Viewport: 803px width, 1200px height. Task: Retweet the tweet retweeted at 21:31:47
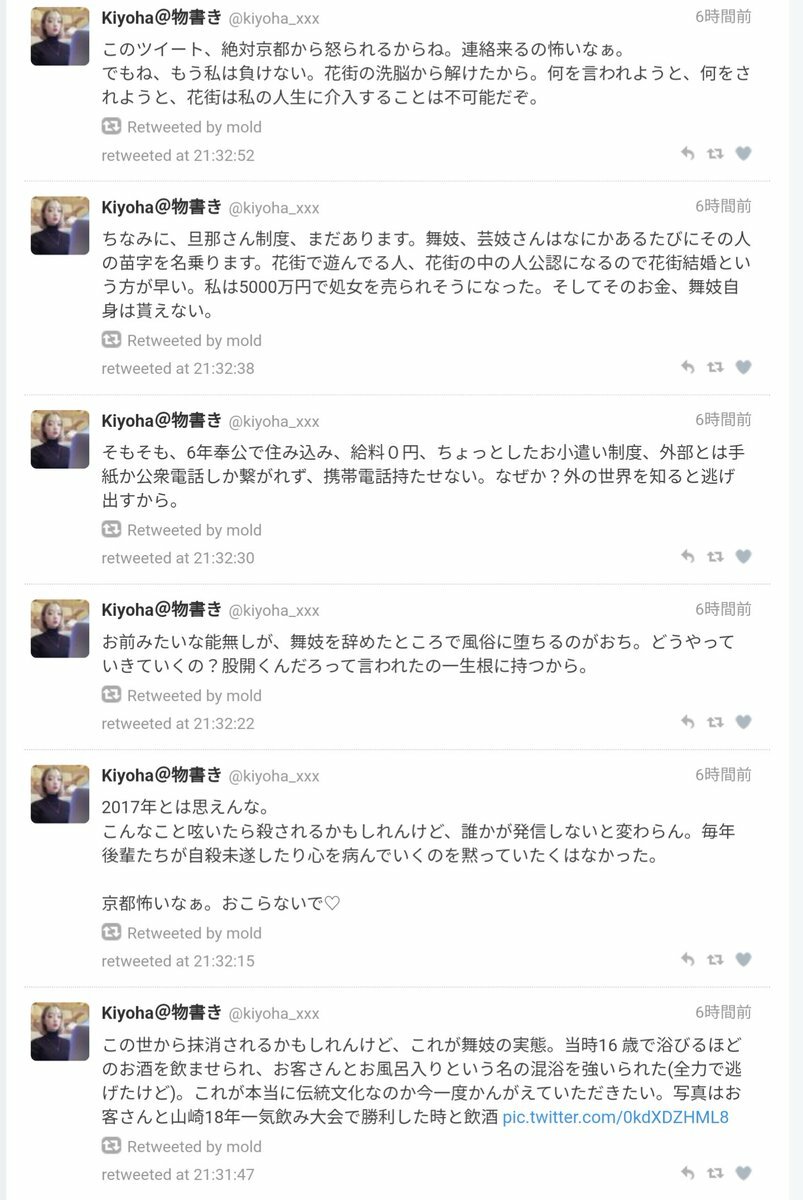point(715,1173)
